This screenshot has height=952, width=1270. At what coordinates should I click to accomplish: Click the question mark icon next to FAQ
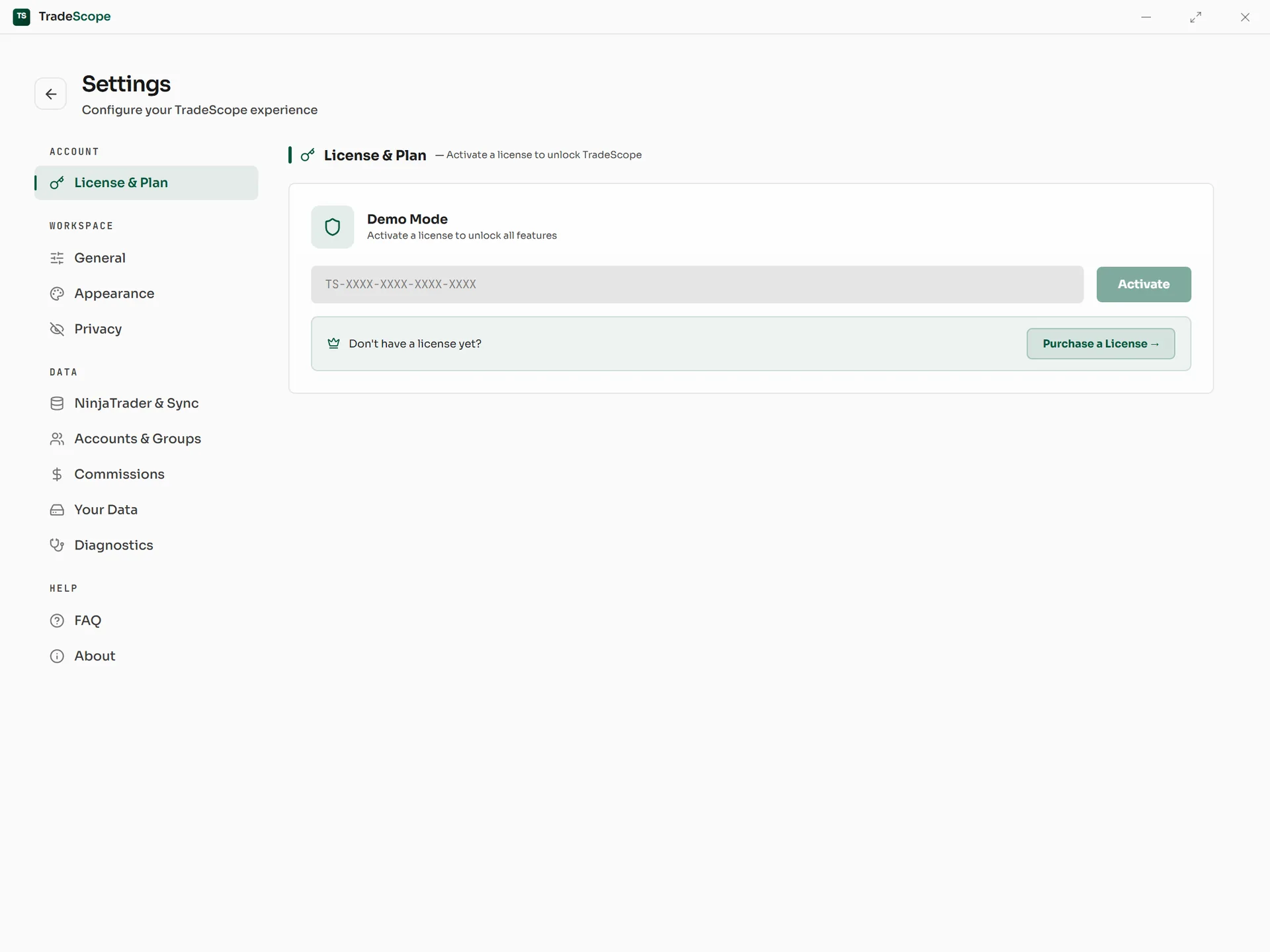point(57,621)
